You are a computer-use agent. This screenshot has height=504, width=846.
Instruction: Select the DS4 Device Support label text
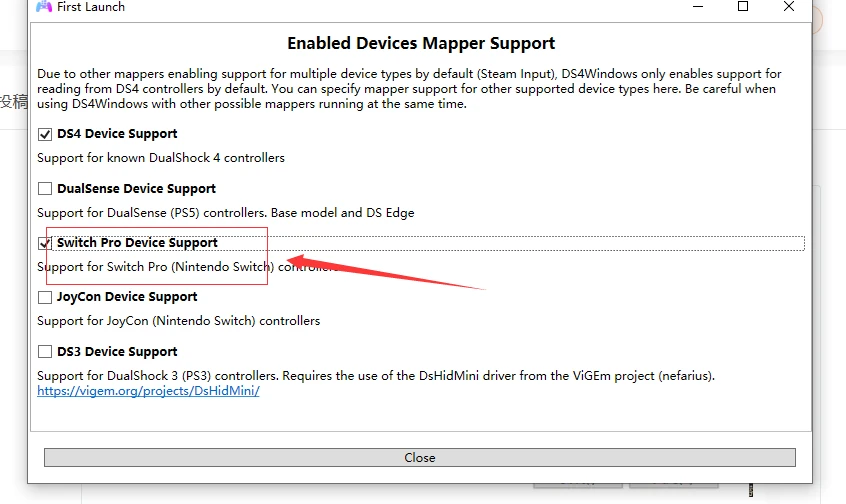coord(117,134)
